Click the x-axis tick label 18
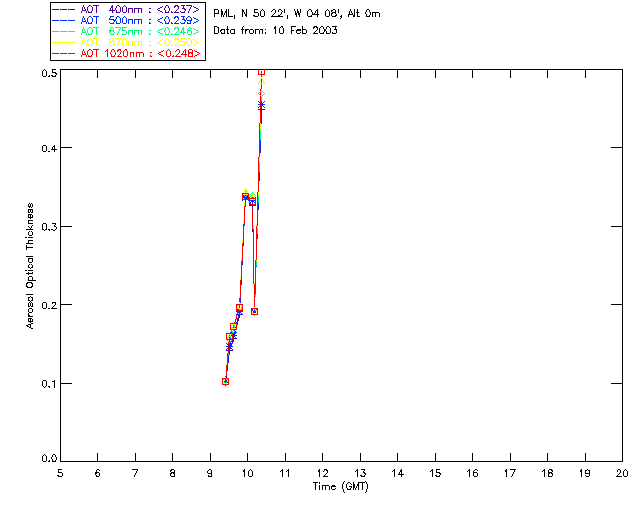Image resolution: width=640 pixels, height=512 pixels. tap(548, 473)
